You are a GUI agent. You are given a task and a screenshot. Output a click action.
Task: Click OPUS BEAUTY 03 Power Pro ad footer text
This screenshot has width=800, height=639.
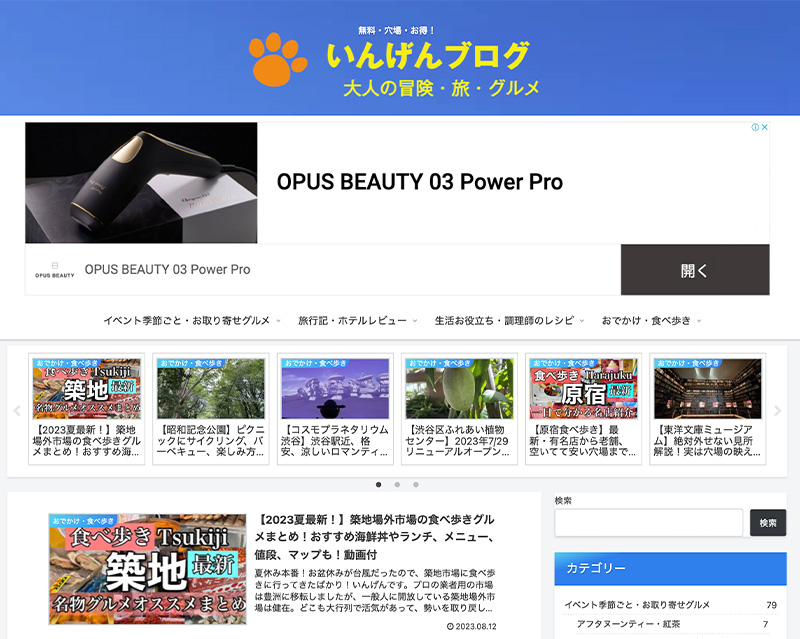[167, 269]
